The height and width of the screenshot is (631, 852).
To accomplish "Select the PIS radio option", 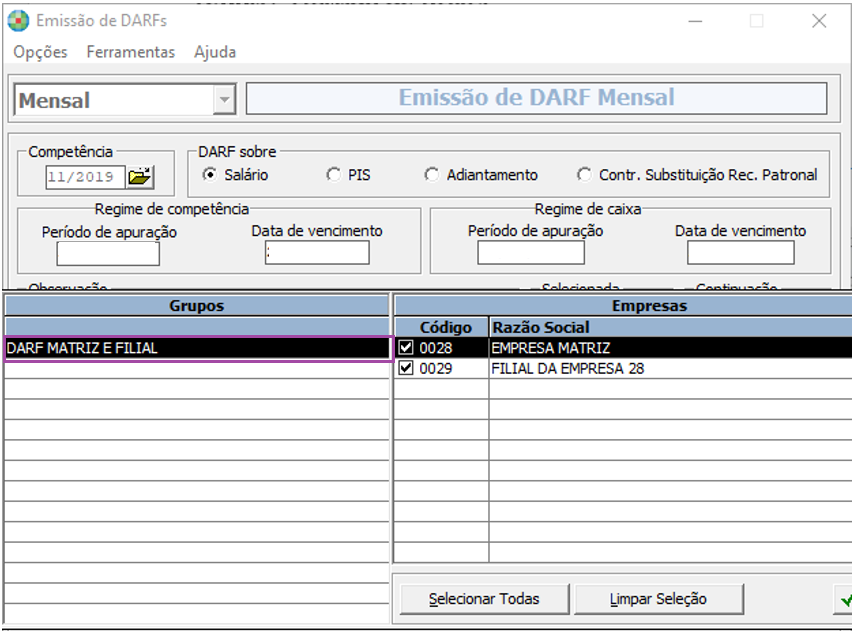I will (x=333, y=174).
